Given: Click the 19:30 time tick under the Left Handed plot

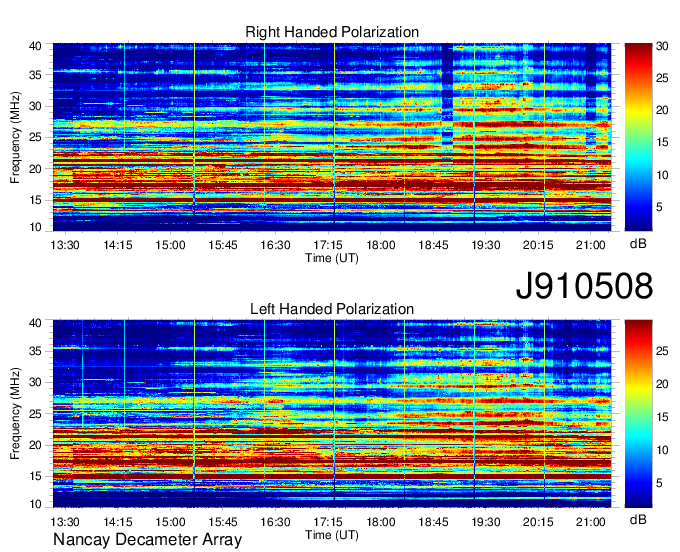Looking at the screenshot, I should click(x=486, y=522).
